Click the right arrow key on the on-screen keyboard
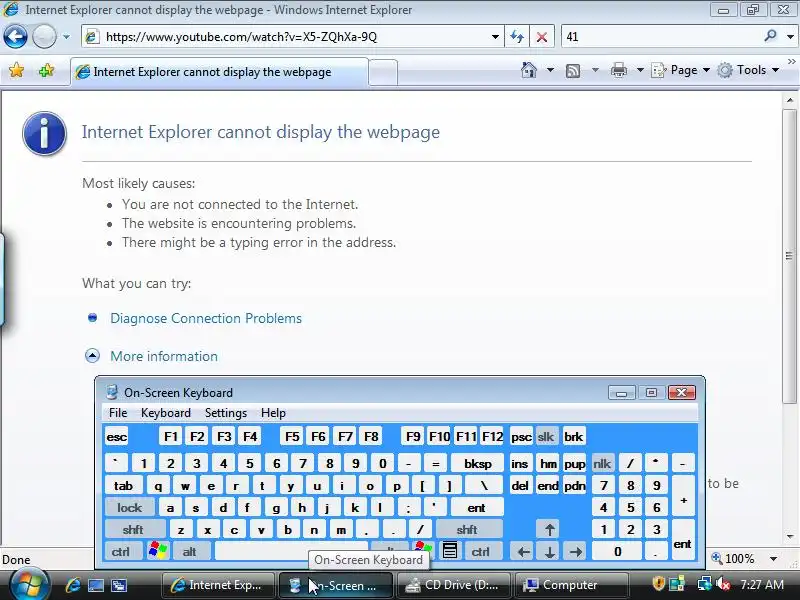Screen dimensions: 800x600 576,552
